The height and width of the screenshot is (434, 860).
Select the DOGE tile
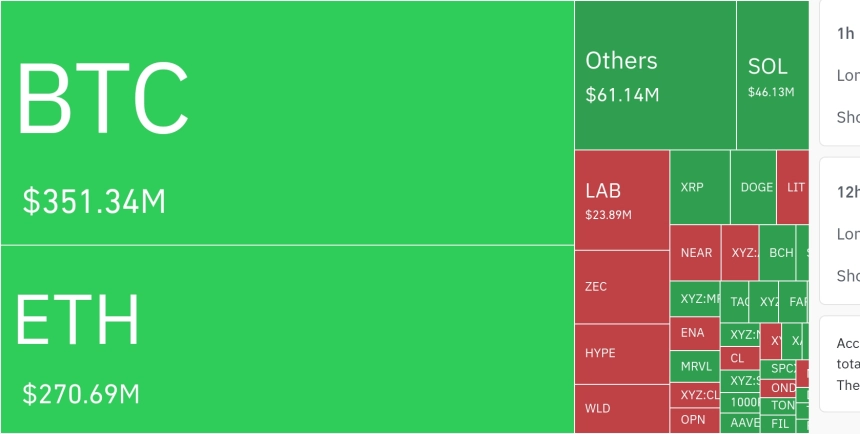click(x=754, y=187)
